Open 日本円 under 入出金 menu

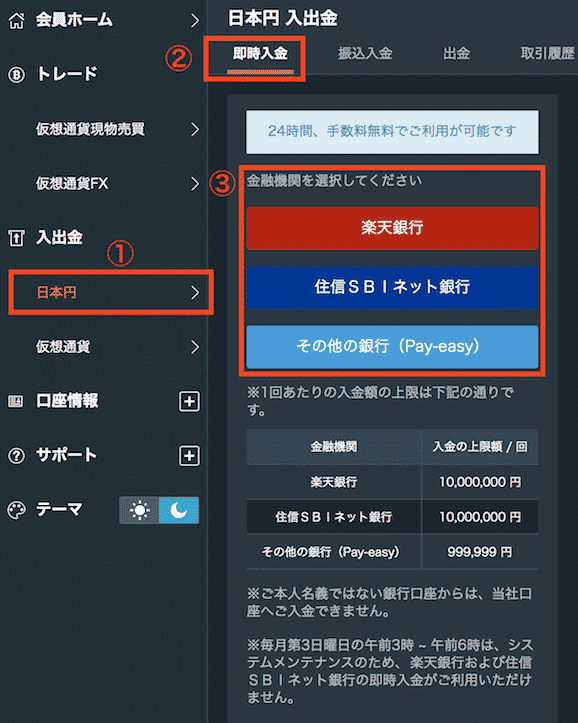coord(111,292)
